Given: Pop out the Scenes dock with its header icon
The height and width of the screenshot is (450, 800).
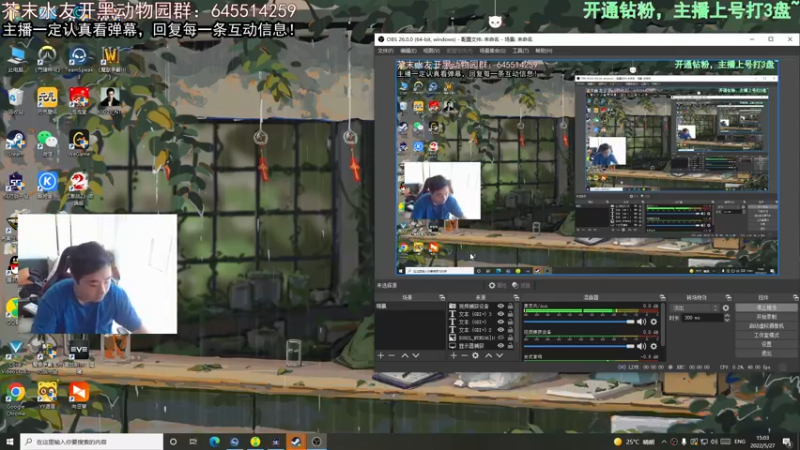Looking at the screenshot, I should pos(442,297).
